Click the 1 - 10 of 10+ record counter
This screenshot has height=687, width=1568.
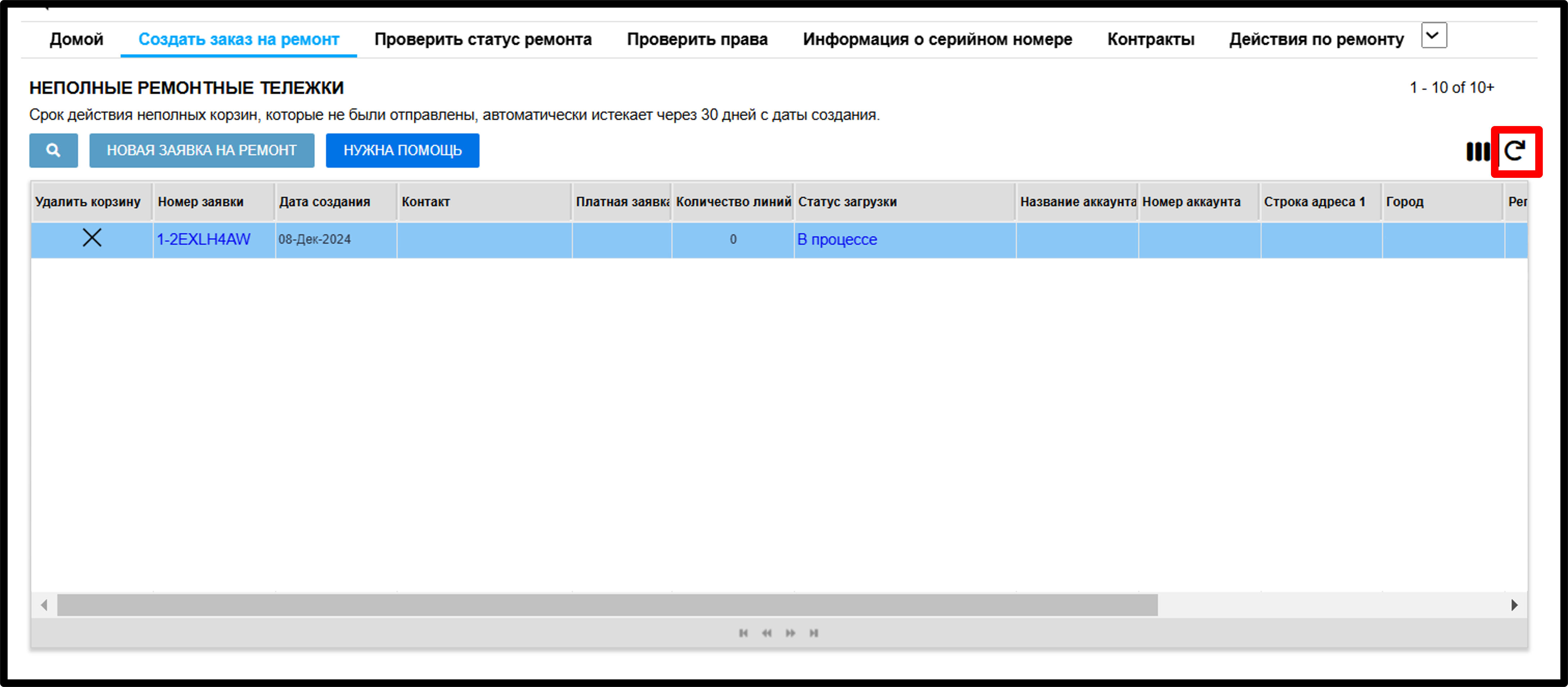(1452, 88)
